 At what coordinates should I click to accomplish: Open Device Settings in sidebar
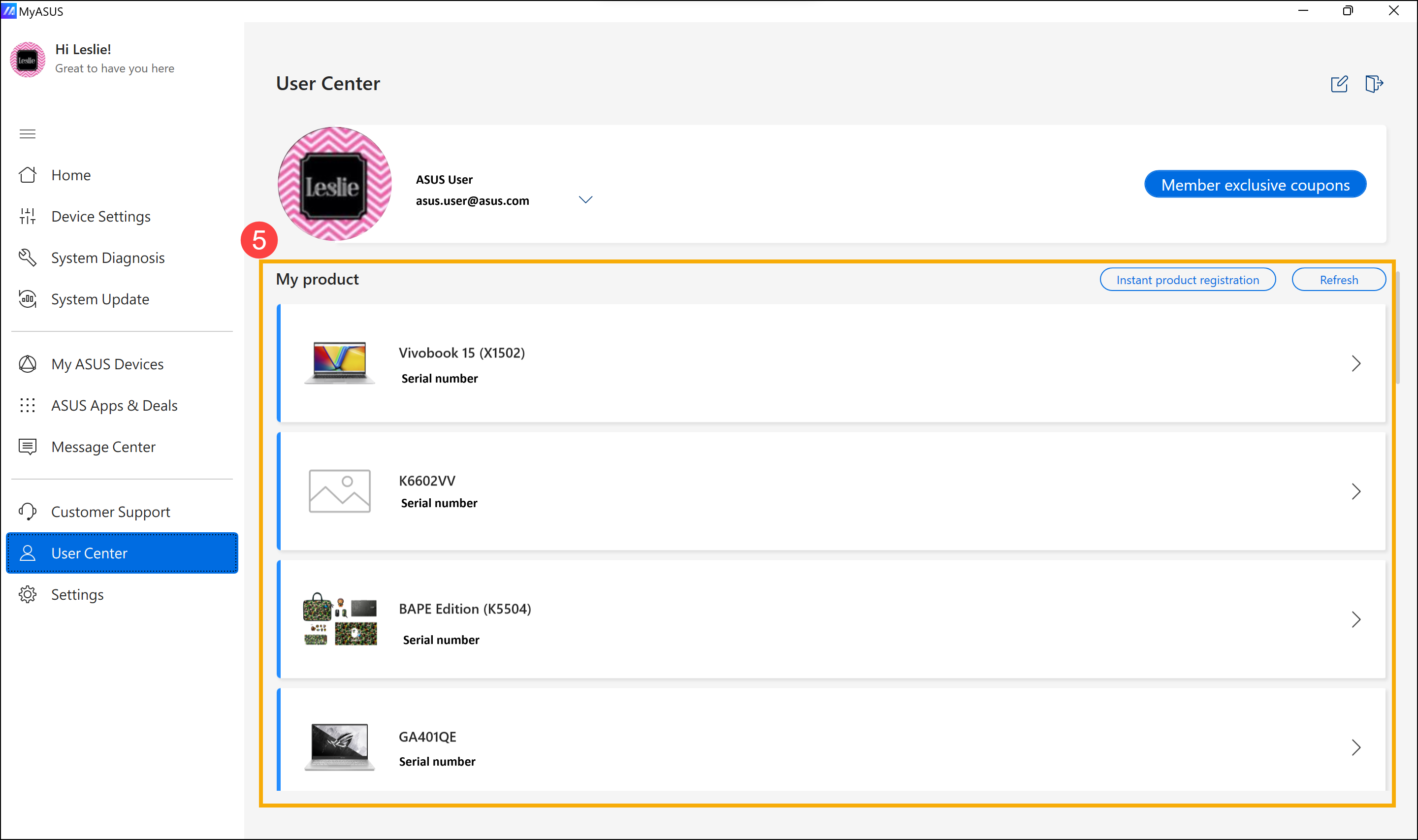pyautogui.click(x=122, y=216)
